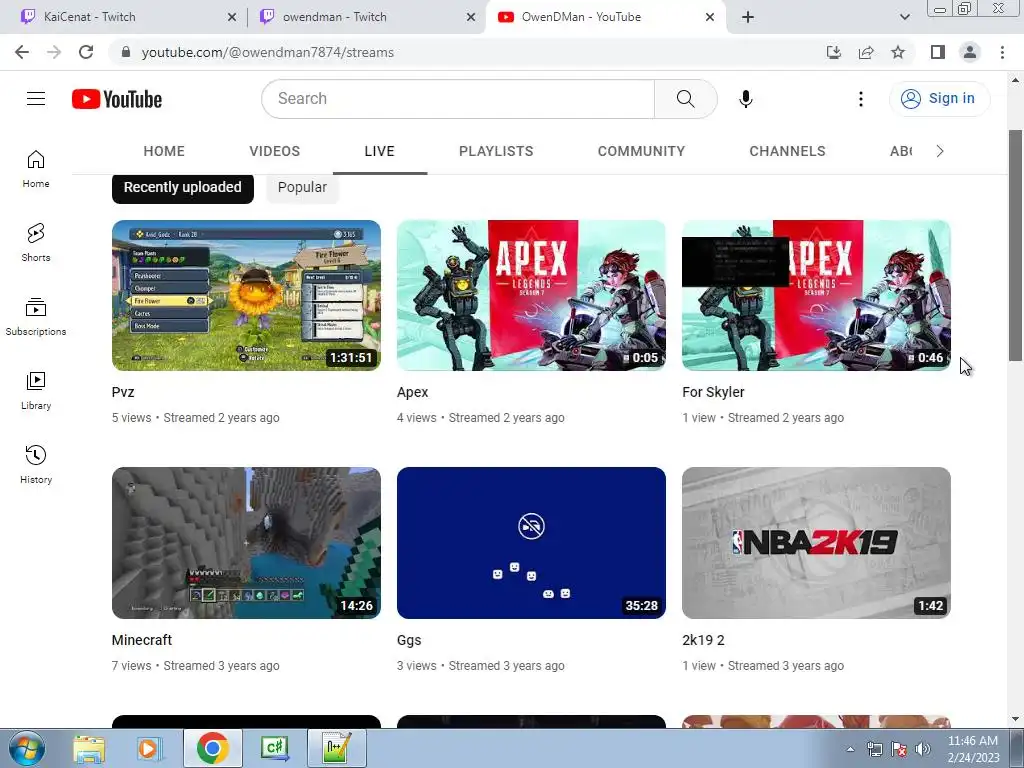Open the channel CHANNELS tab
1024x768 pixels.
[x=787, y=152]
